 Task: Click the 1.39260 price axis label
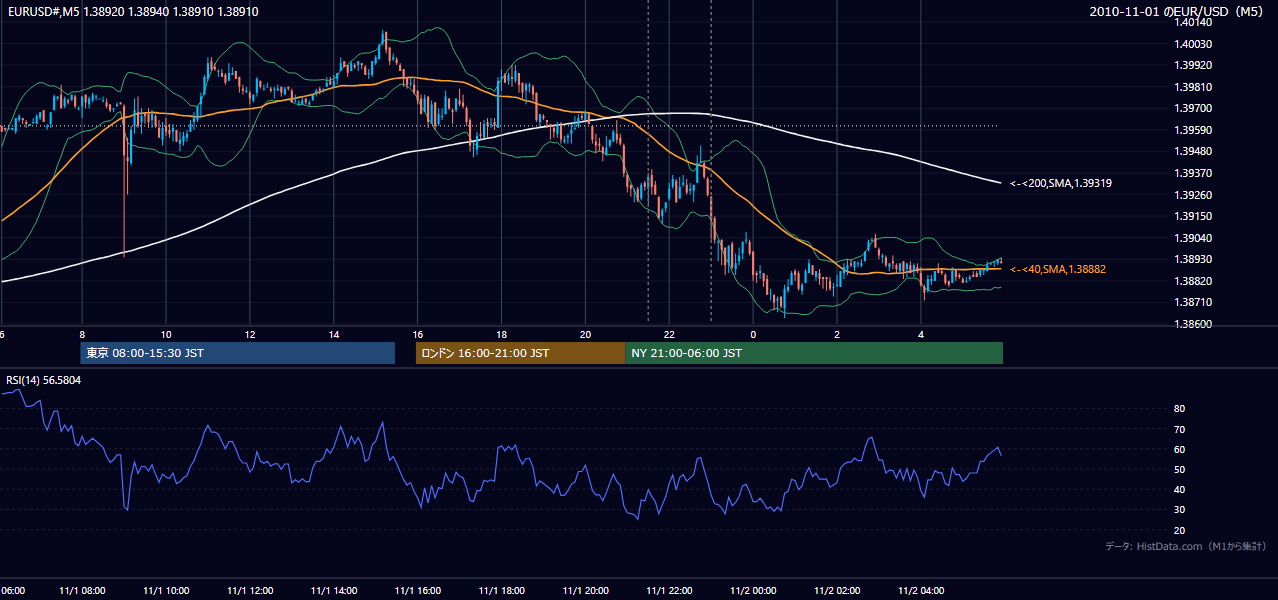(x=1195, y=195)
